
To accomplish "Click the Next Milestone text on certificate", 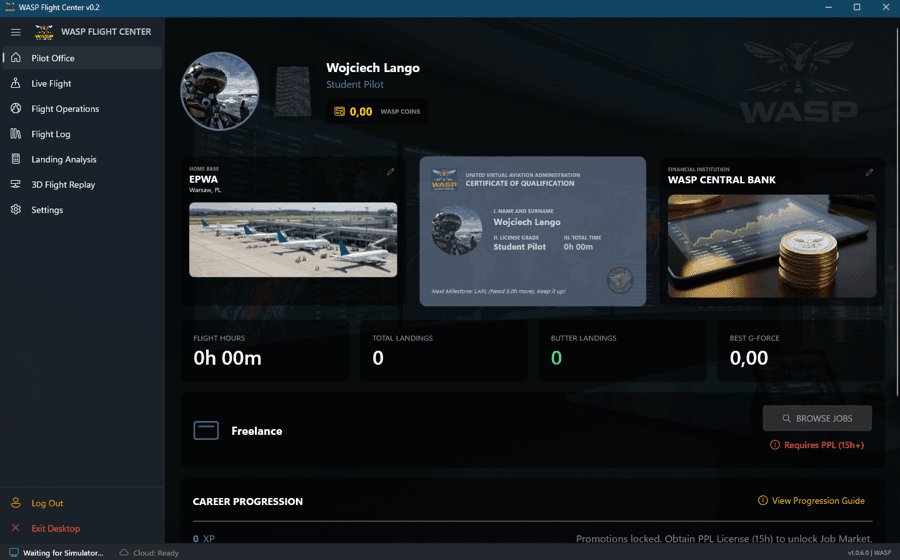I will 498,291.
